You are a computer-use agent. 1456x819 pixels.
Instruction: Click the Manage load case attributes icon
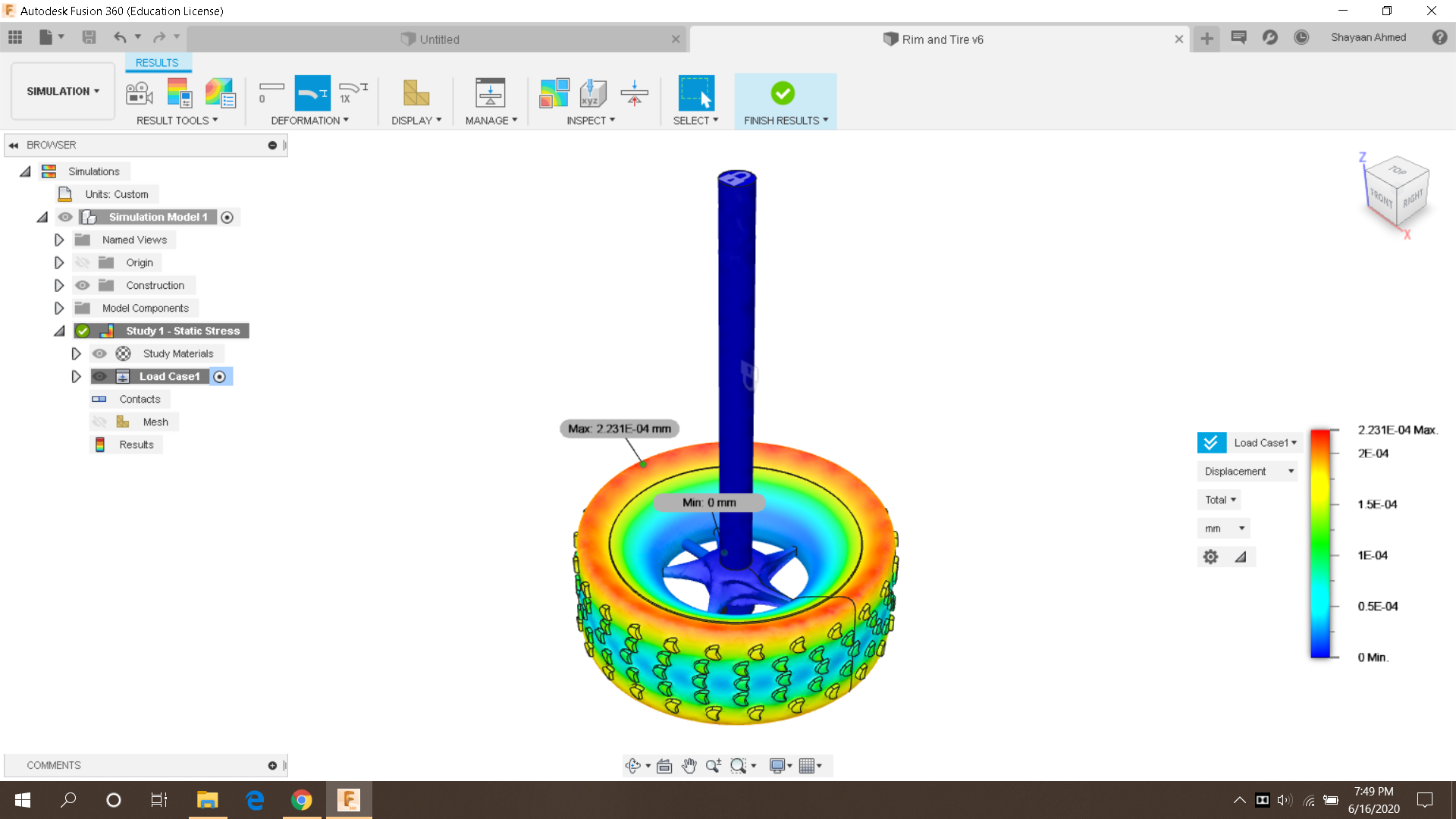(490, 93)
